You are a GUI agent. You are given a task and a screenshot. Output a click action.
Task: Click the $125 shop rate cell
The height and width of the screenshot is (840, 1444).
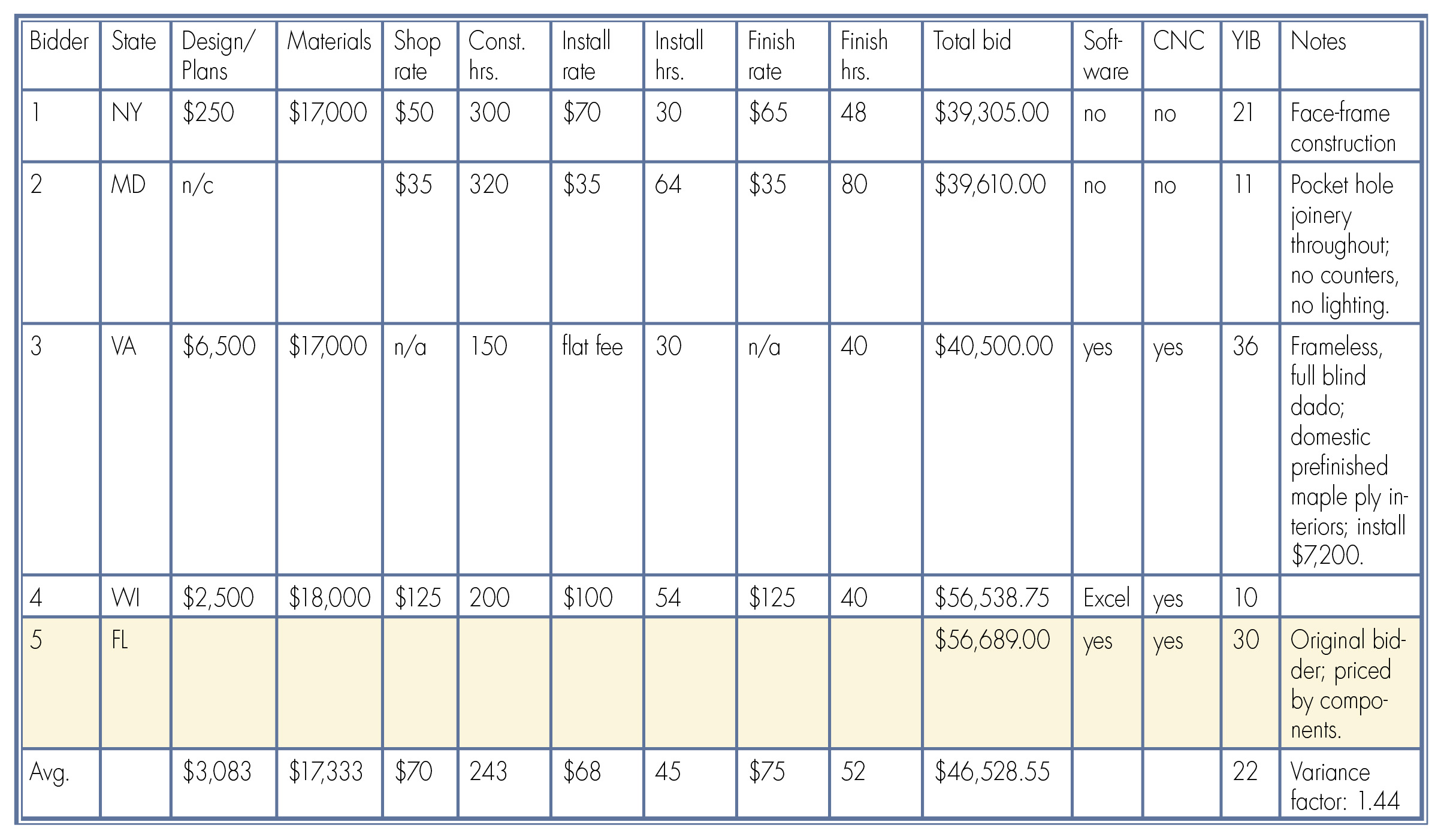pyautogui.click(x=419, y=596)
